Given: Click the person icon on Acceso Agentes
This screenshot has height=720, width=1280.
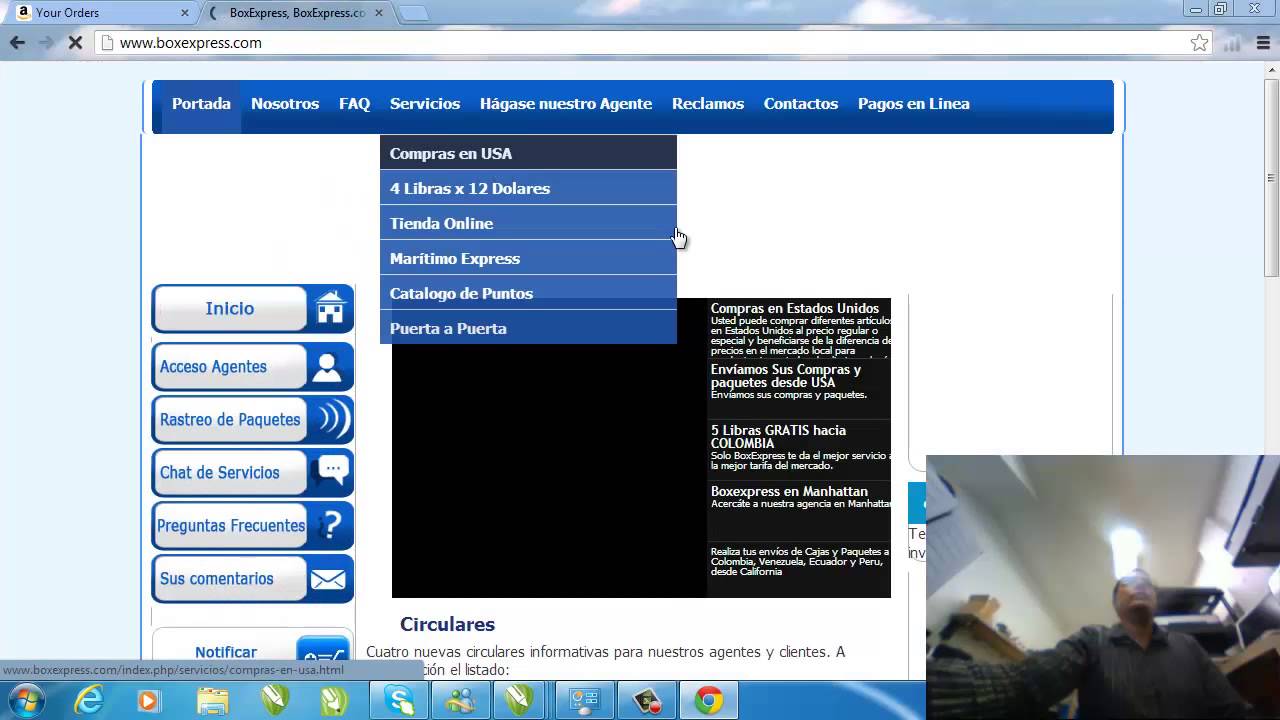Looking at the screenshot, I should [x=327, y=367].
